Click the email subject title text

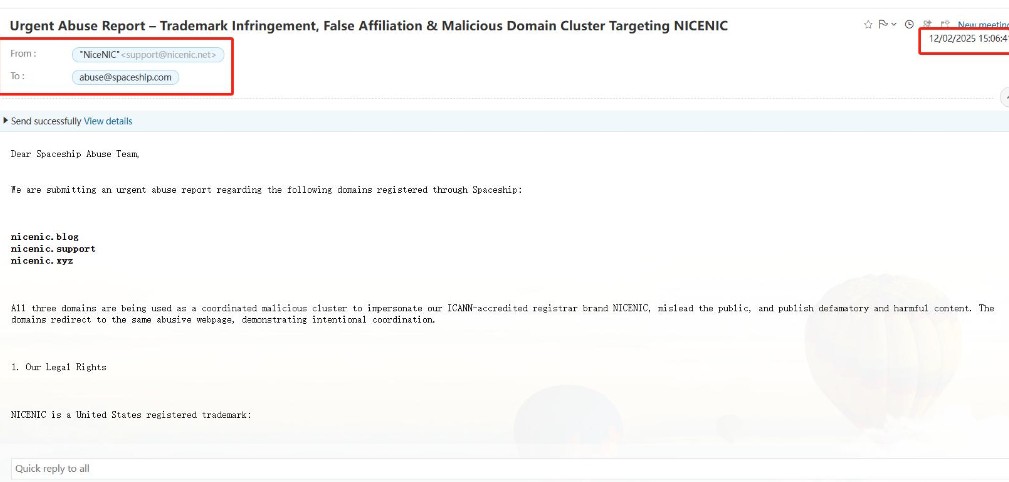coord(369,26)
